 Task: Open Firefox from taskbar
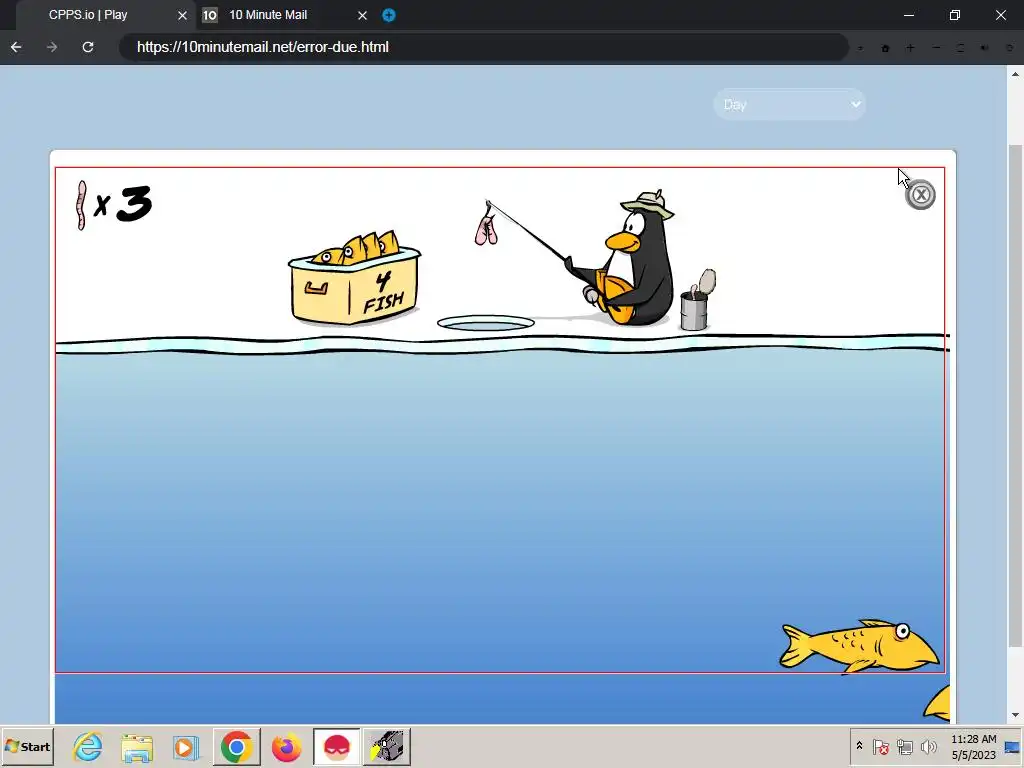pyautogui.click(x=287, y=746)
